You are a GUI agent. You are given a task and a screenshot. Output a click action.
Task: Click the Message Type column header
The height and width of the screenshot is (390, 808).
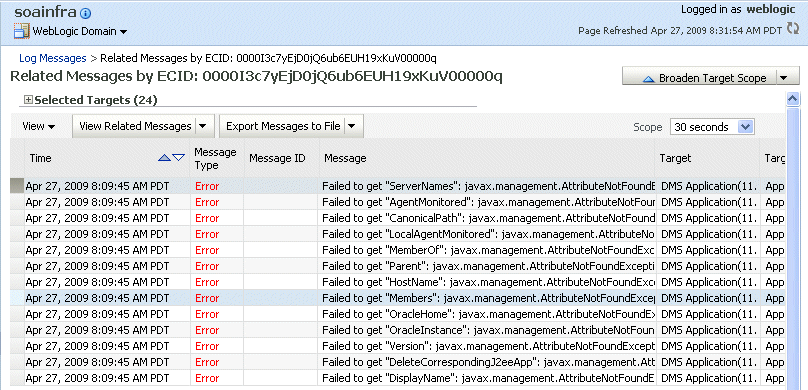215,158
